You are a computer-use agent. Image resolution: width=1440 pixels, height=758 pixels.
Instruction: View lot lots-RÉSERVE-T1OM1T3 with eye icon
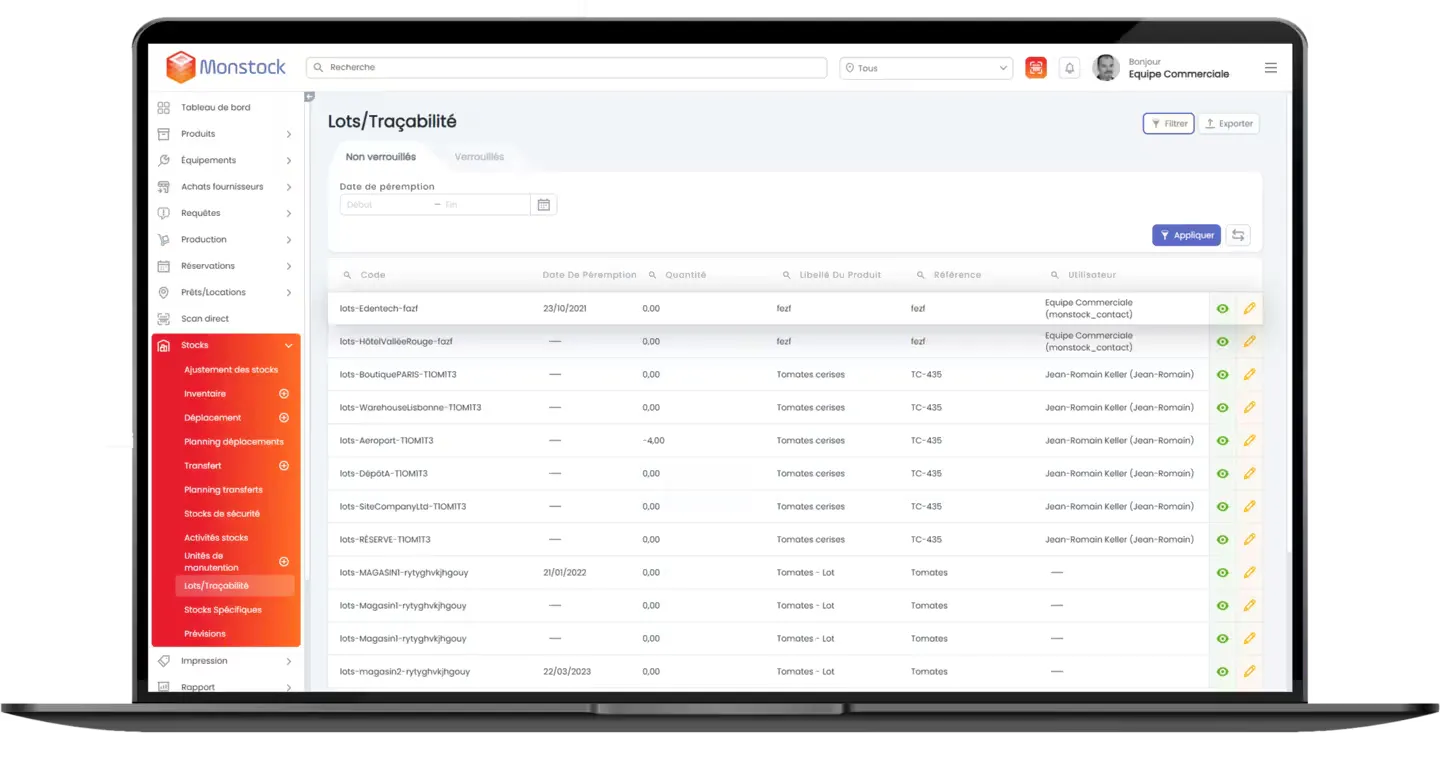coord(1222,540)
